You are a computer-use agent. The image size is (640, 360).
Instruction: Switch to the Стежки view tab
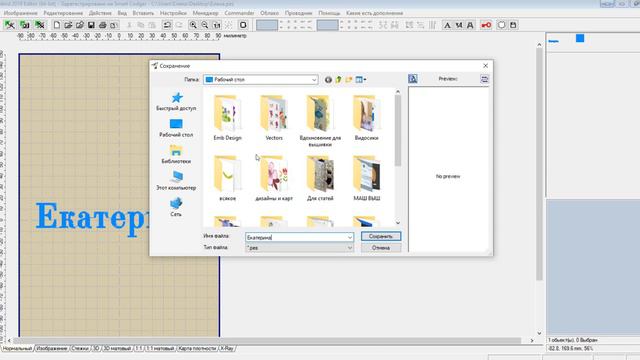80,349
